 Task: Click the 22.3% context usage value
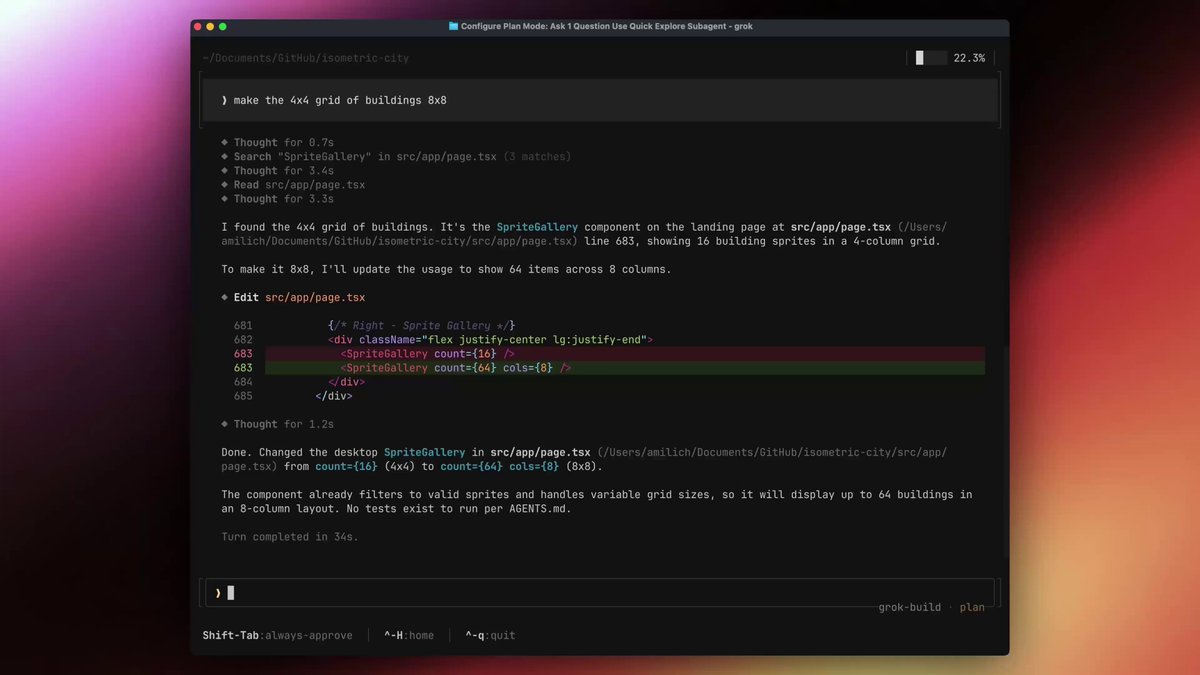(969, 58)
